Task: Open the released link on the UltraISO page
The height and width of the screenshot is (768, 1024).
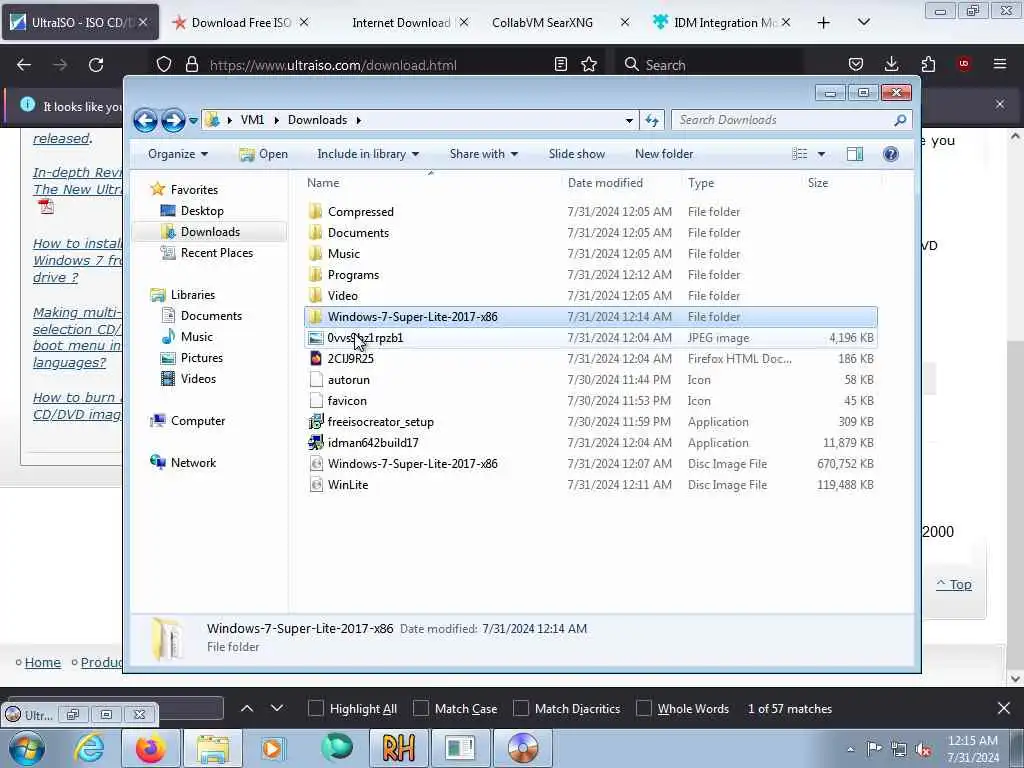Action: 61,138
